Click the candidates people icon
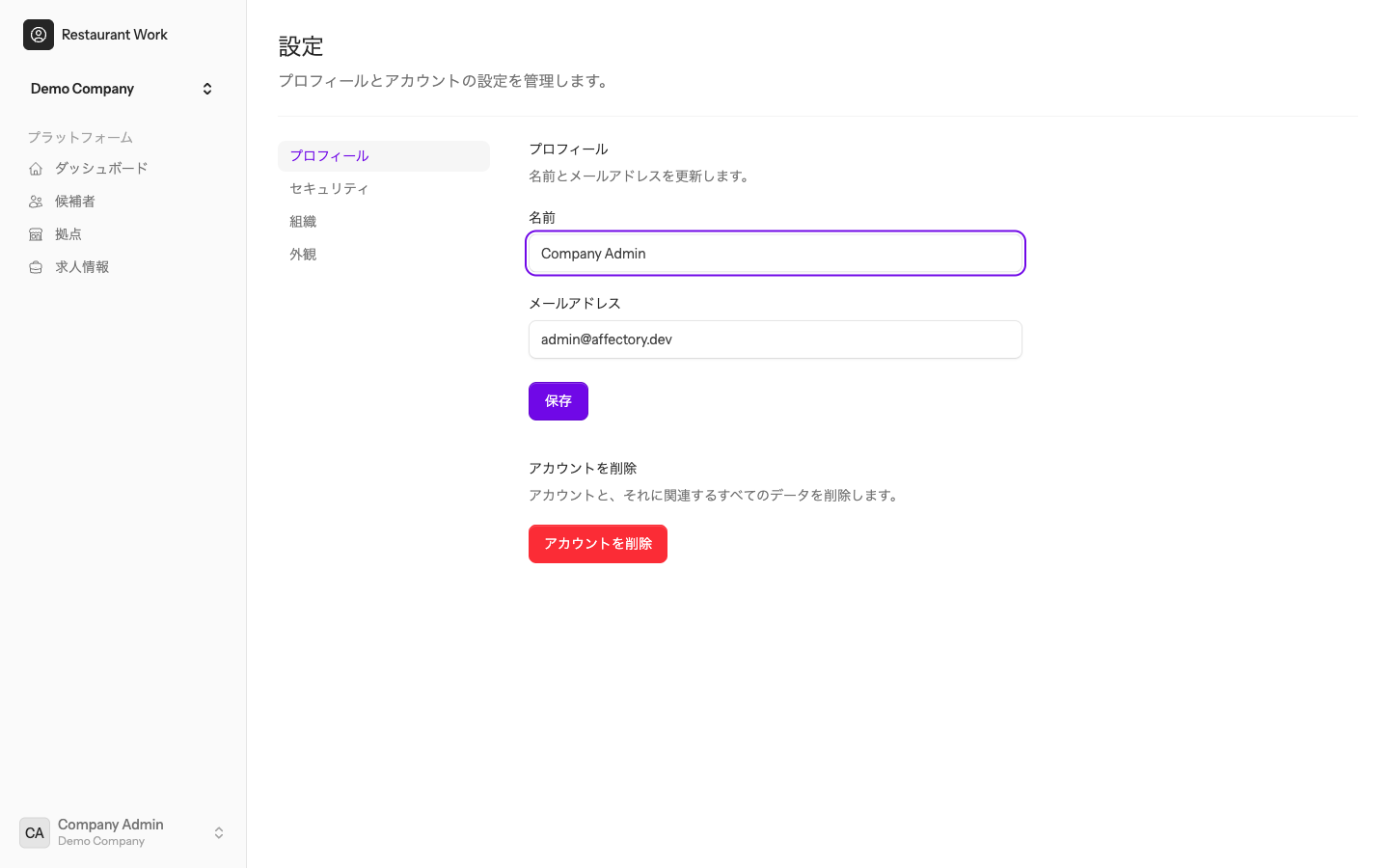Image resolution: width=1389 pixels, height=868 pixels. click(x=36, y=202)
